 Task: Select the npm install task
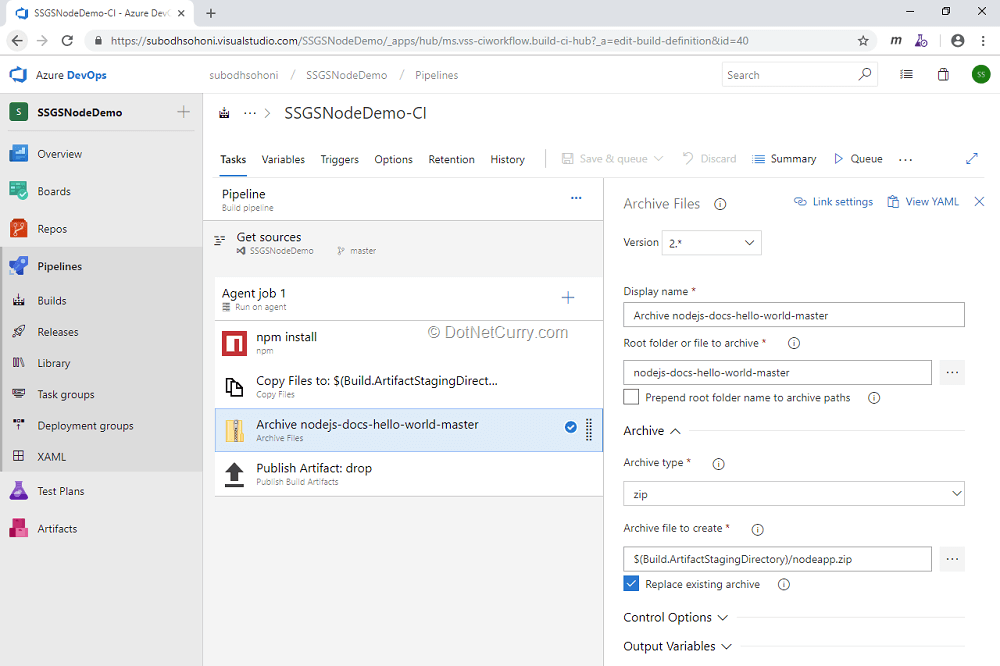click(409, 343)
